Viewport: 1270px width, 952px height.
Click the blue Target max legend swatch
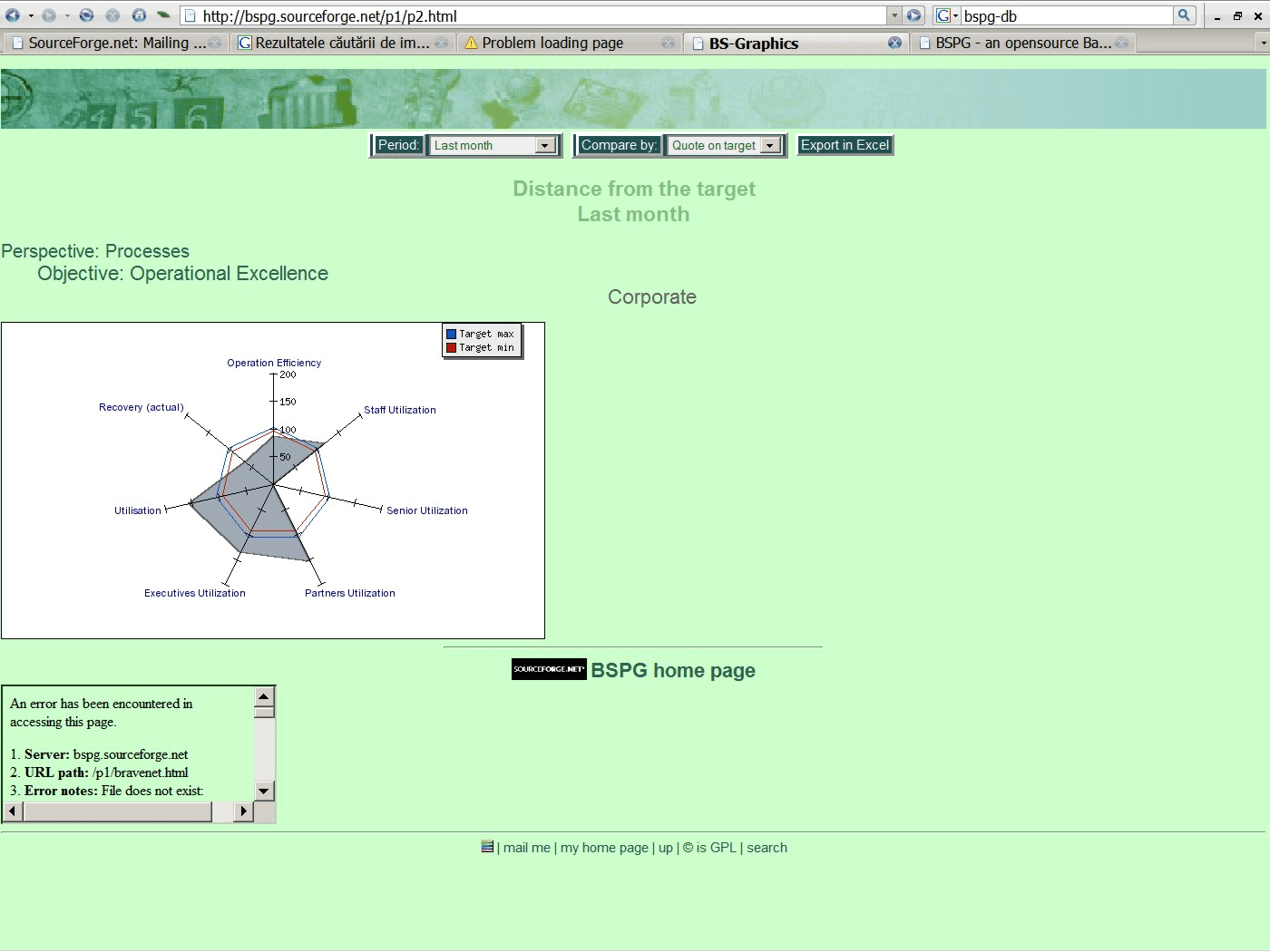[x=451, y=334]
